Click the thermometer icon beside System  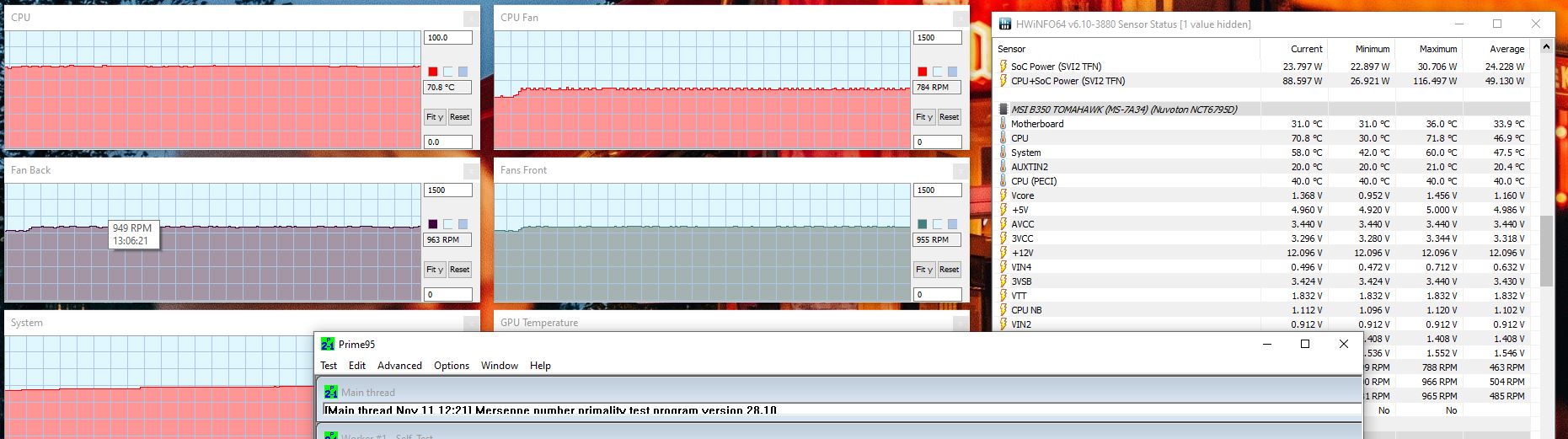pos(1003,153)
